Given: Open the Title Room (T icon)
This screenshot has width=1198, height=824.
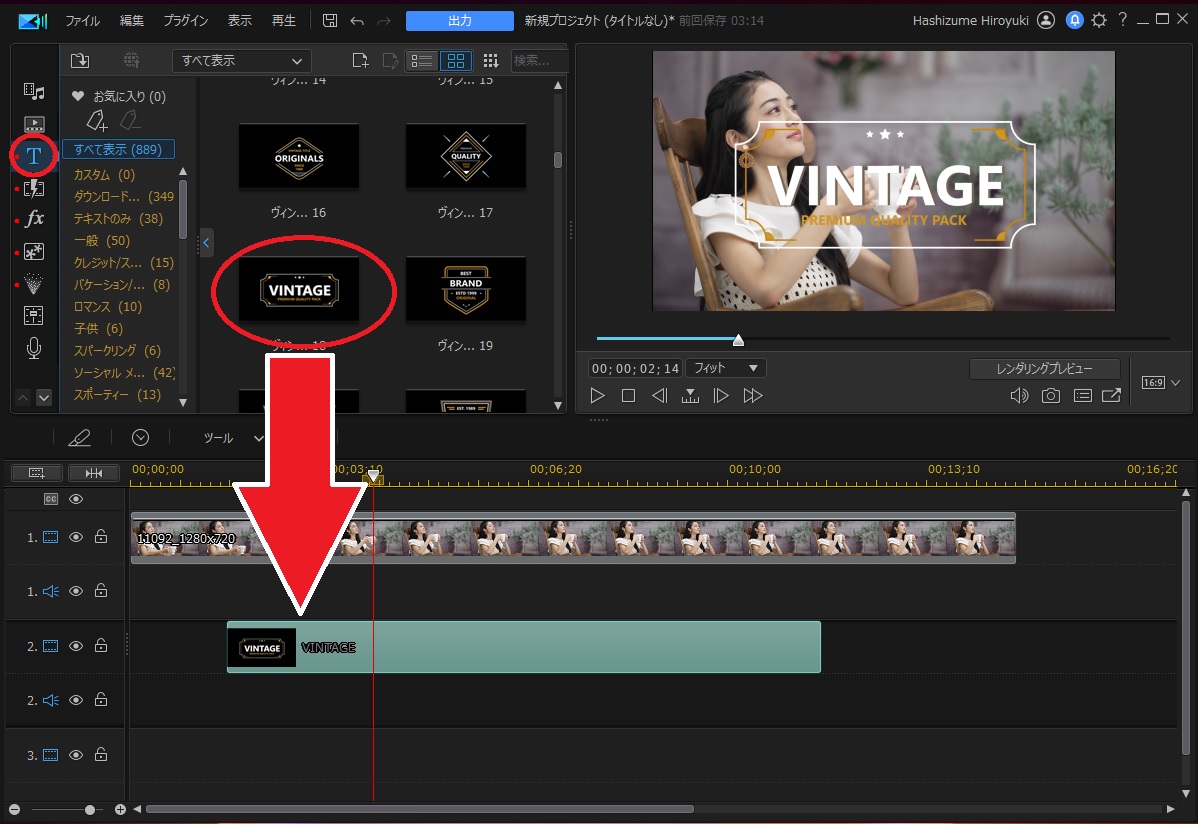Looking at the screenshot, I should 34,156.
